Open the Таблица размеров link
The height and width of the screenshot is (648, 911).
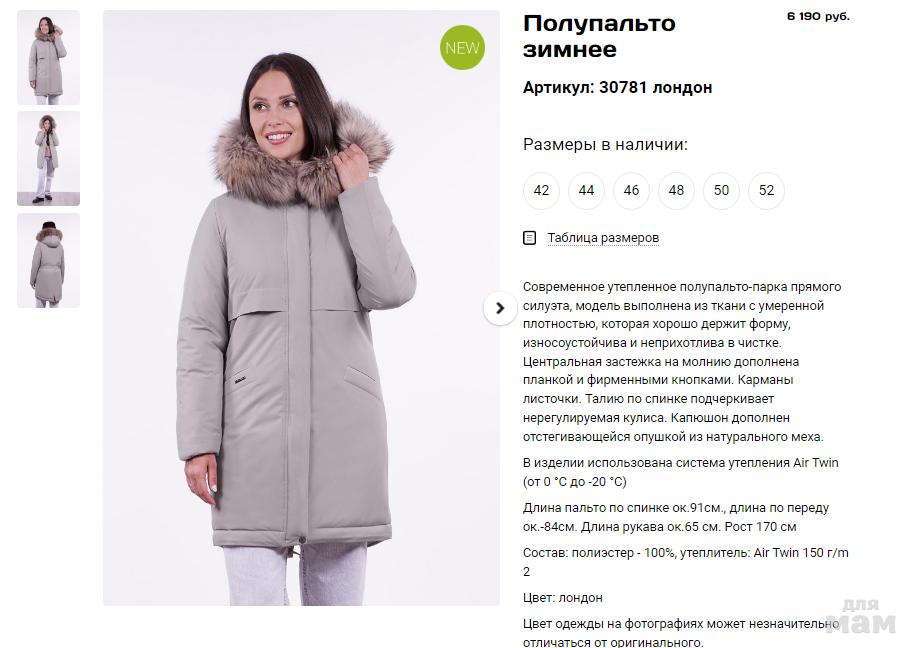(603, 238)
